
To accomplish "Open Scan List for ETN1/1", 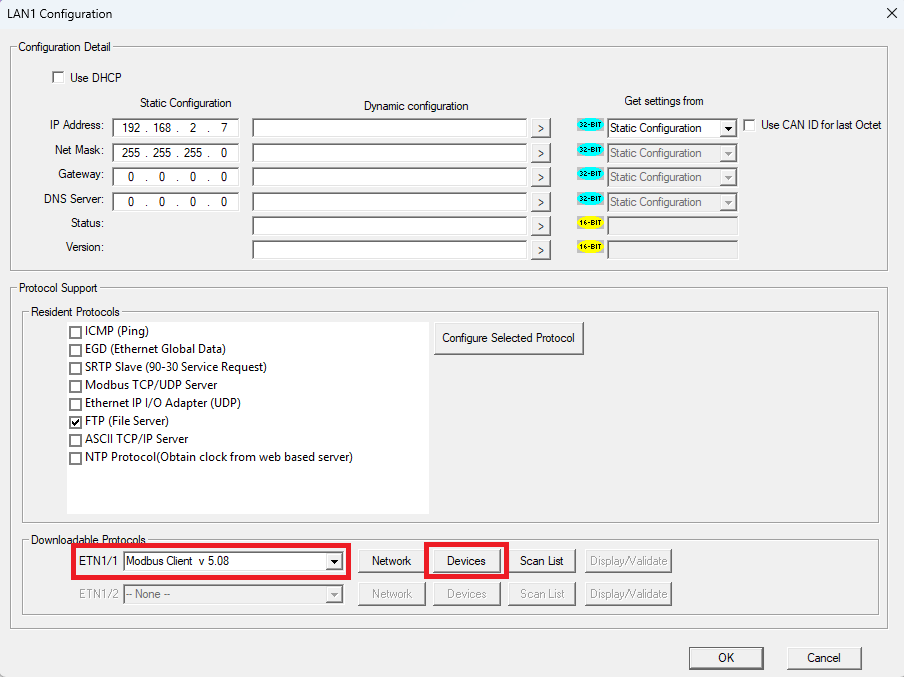I will pyautogui.click(x=541, y=561).
